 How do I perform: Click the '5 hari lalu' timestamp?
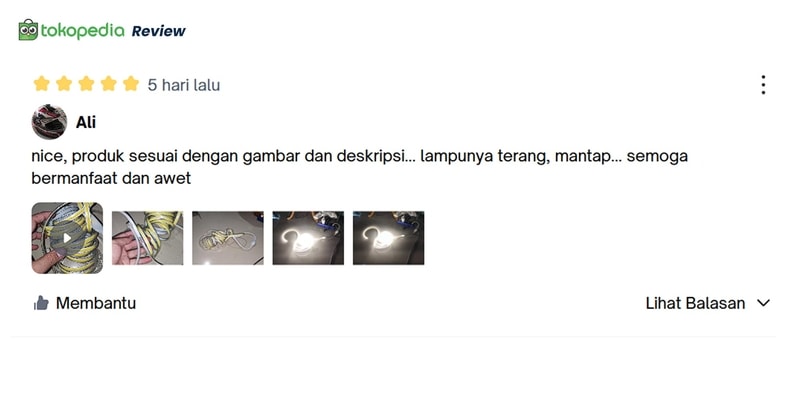(x=184, y=85)
